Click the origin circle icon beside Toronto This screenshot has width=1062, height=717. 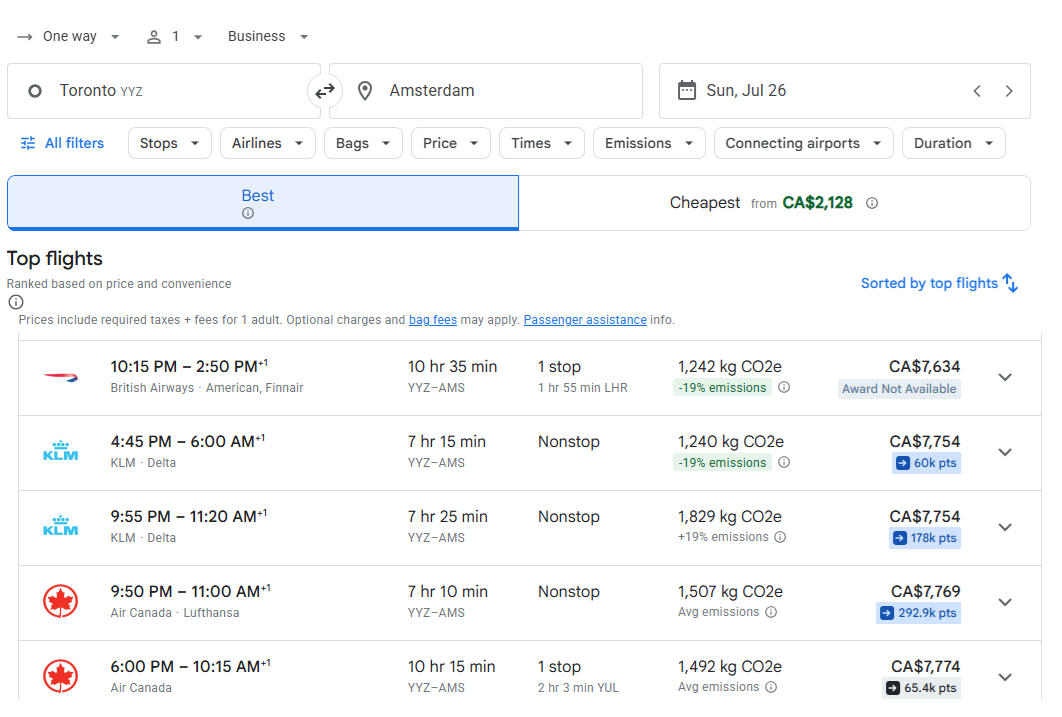tap(35, 91)
